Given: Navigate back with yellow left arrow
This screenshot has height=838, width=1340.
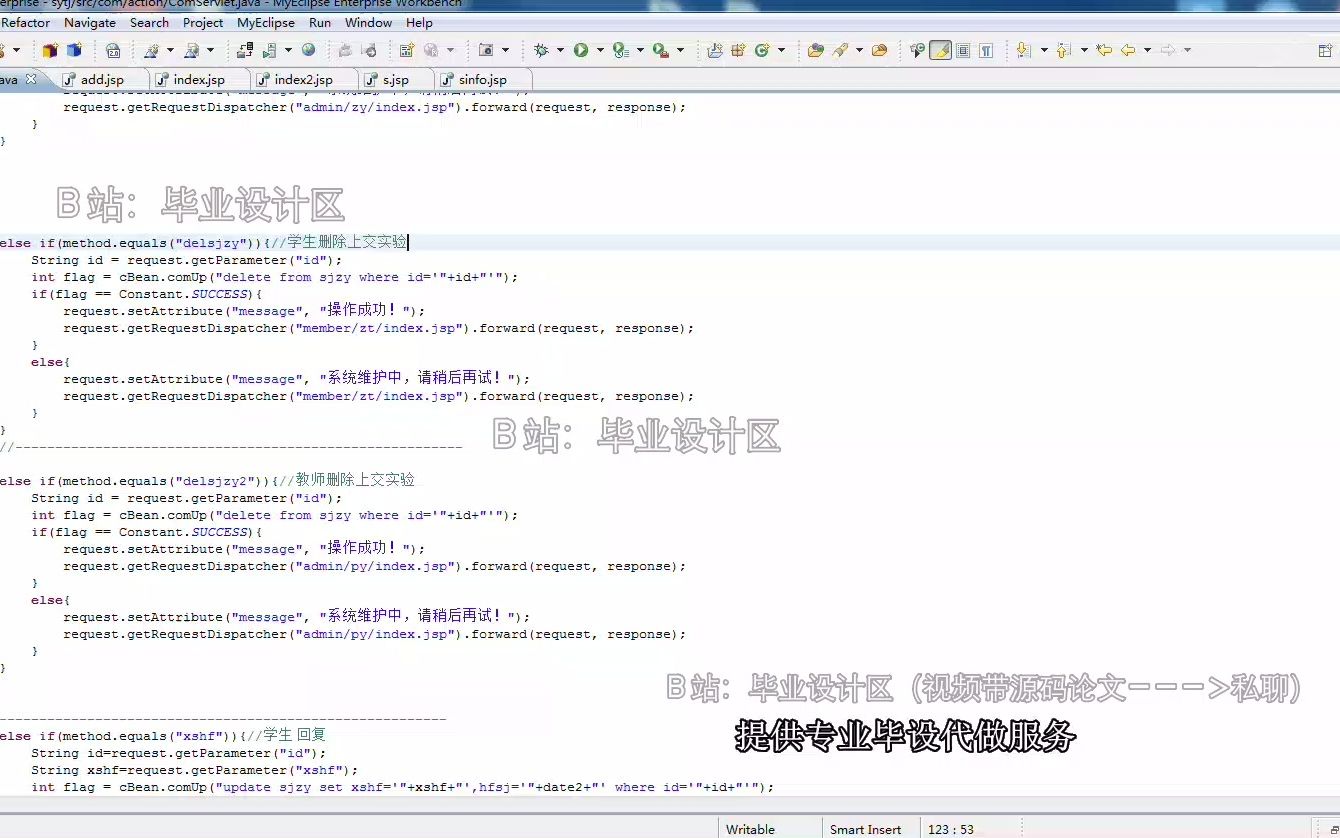Looking at the screenshot, I should 1128,50.
